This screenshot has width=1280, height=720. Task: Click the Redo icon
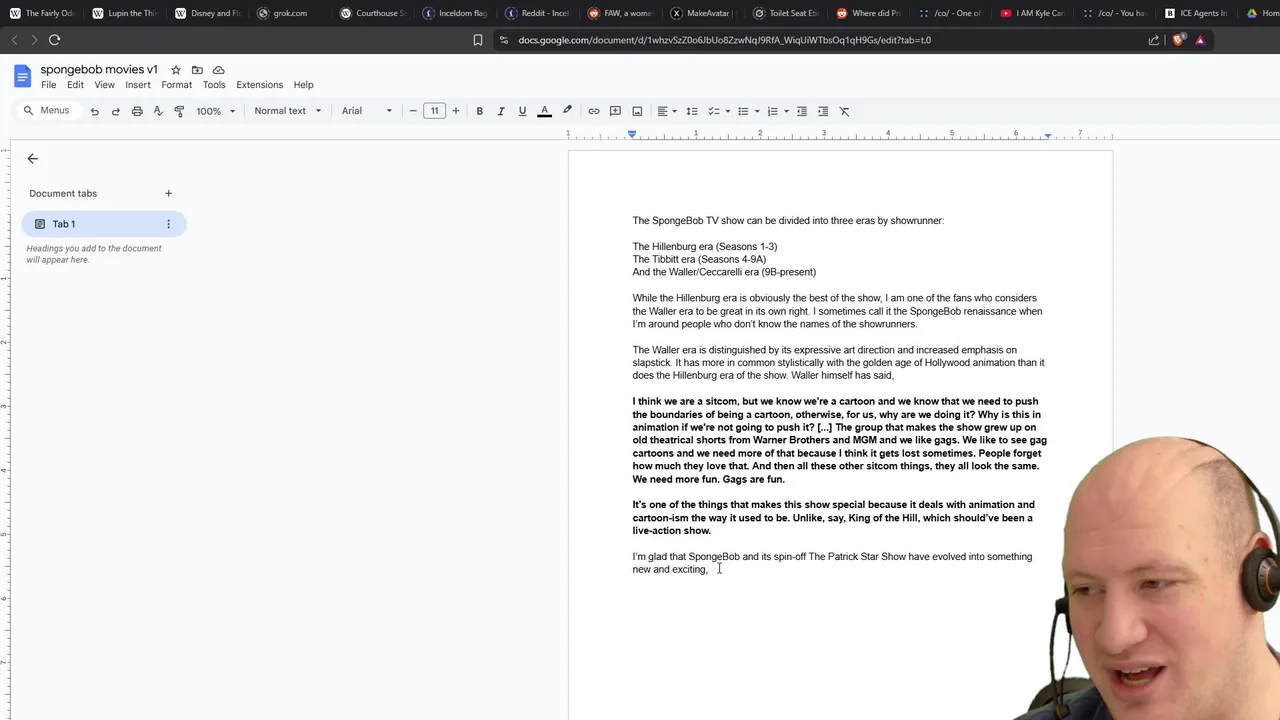(115, 111)
